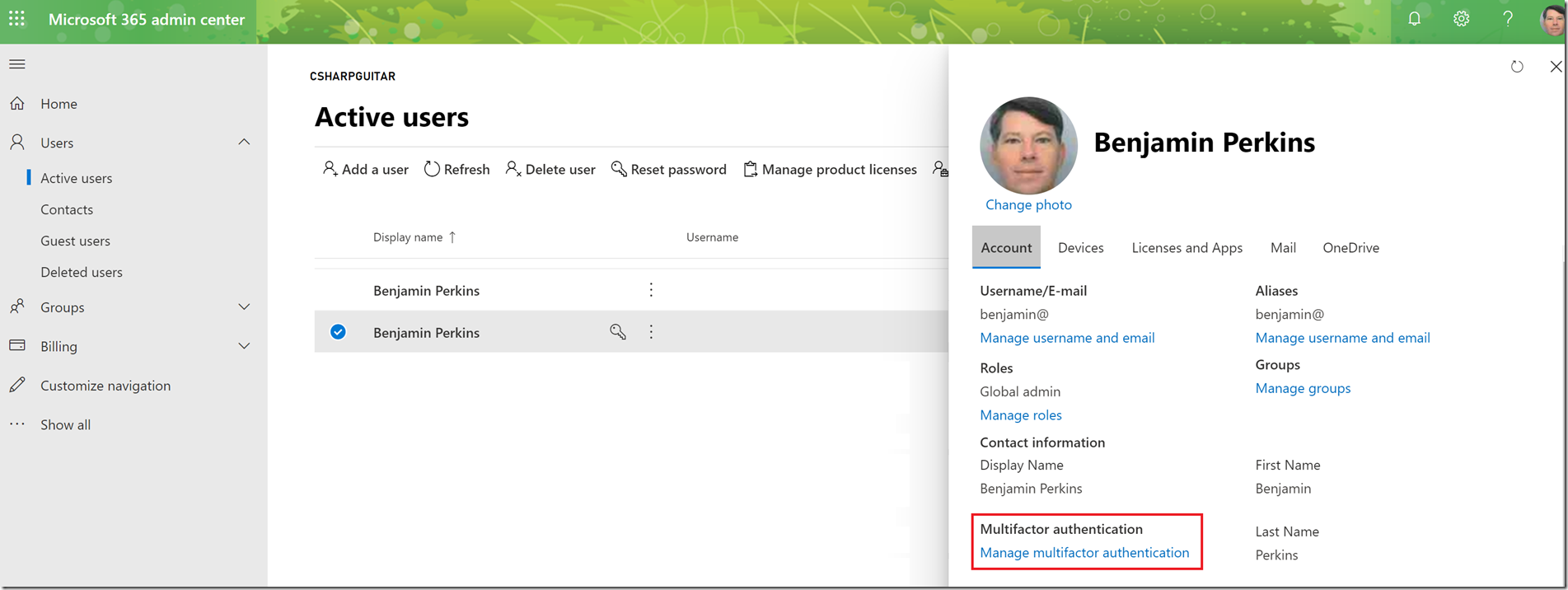Click the Microsoft 365 admin center title
Image resolution: width=1568 pixels, height=590 pixels.
pyautogui.click(x=147, y=19)
